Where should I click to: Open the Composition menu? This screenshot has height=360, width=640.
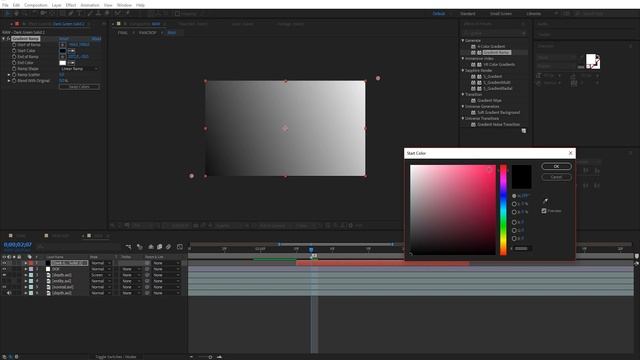(x=36, y=5)
